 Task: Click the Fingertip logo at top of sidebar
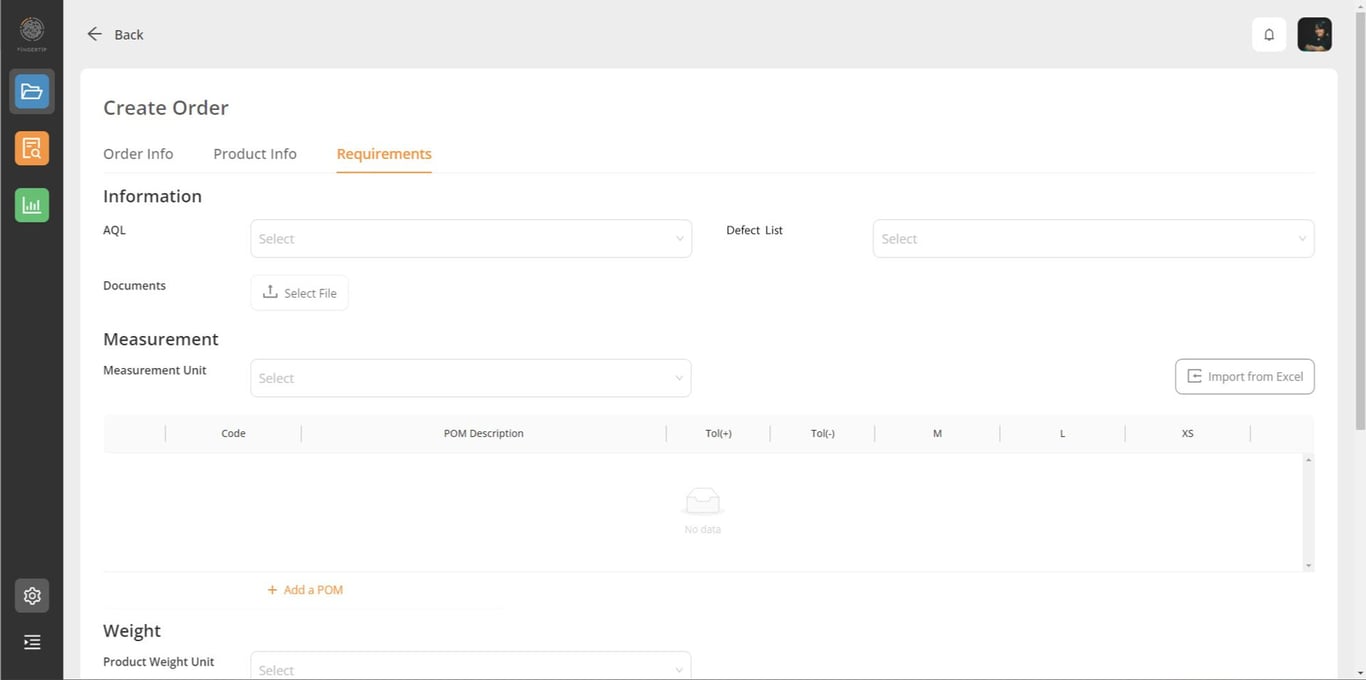(32, 32)
